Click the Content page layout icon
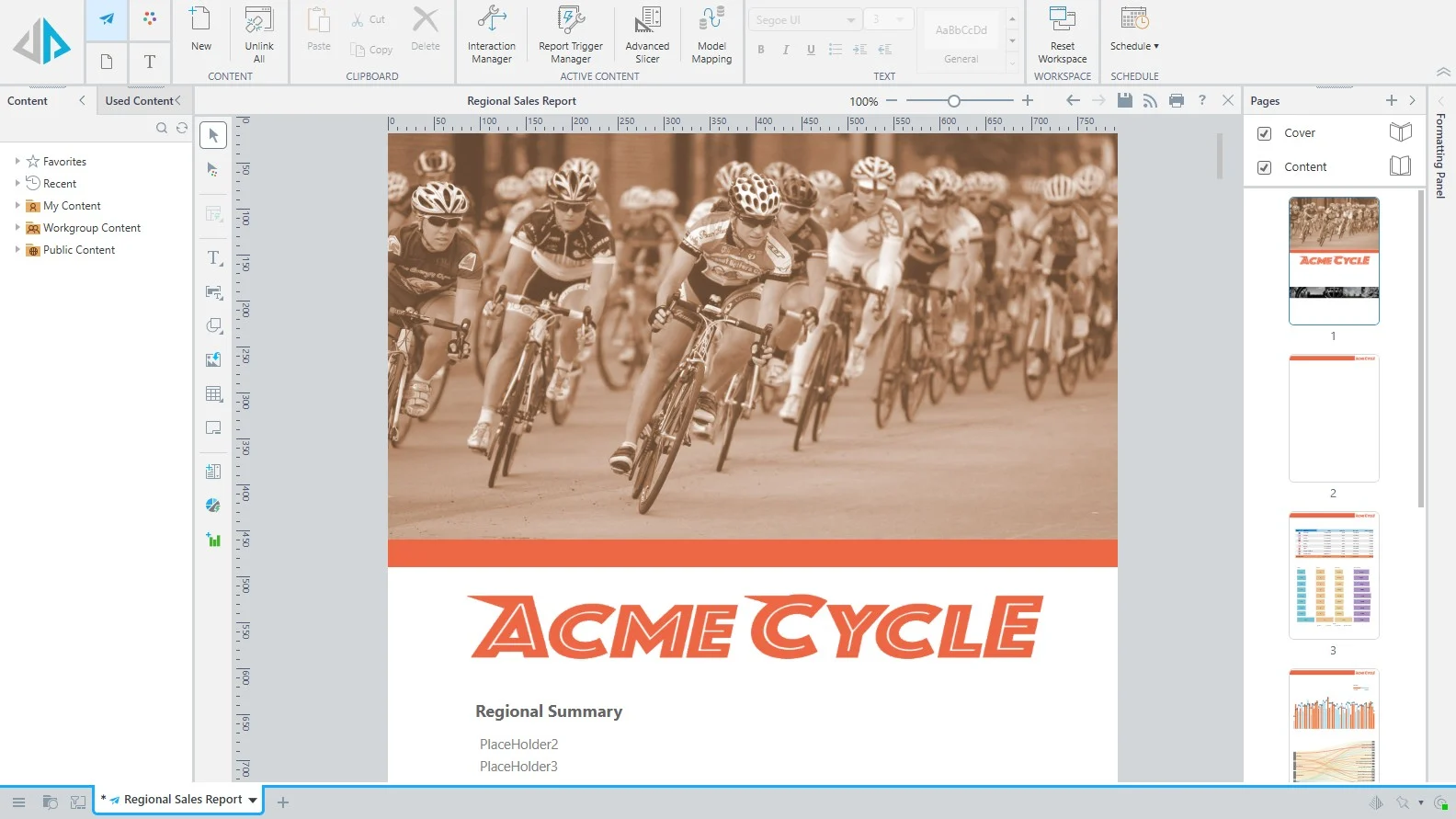 click(1400, 166)
